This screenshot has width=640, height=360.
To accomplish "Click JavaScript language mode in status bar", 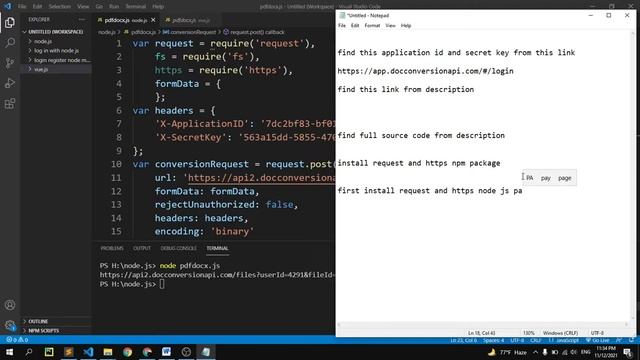I will click(x=564, y=340).
